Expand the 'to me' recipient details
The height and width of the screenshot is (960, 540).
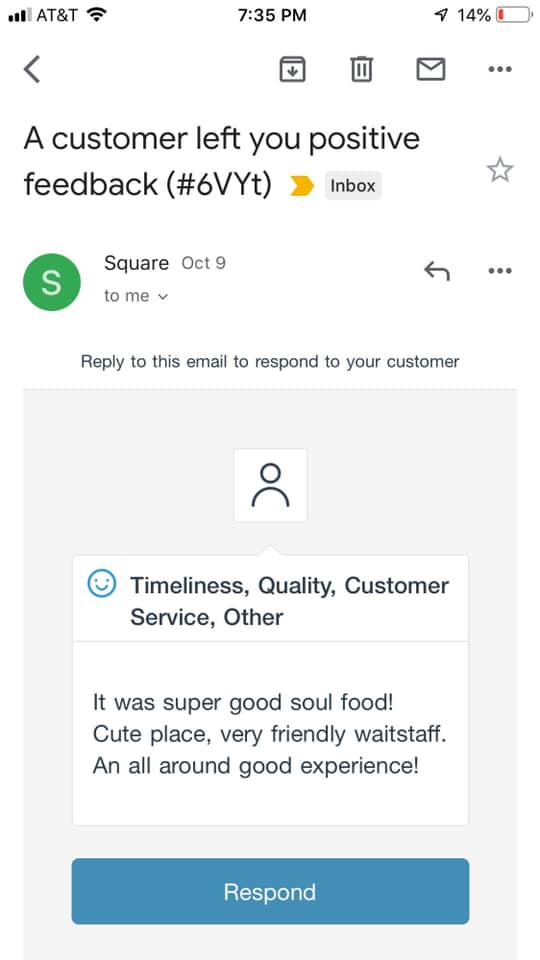(136, 296)
